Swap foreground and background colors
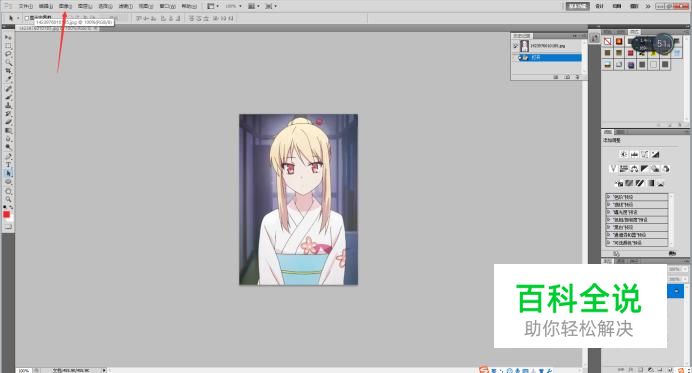The image size is (692, 373). click(11, 207)
